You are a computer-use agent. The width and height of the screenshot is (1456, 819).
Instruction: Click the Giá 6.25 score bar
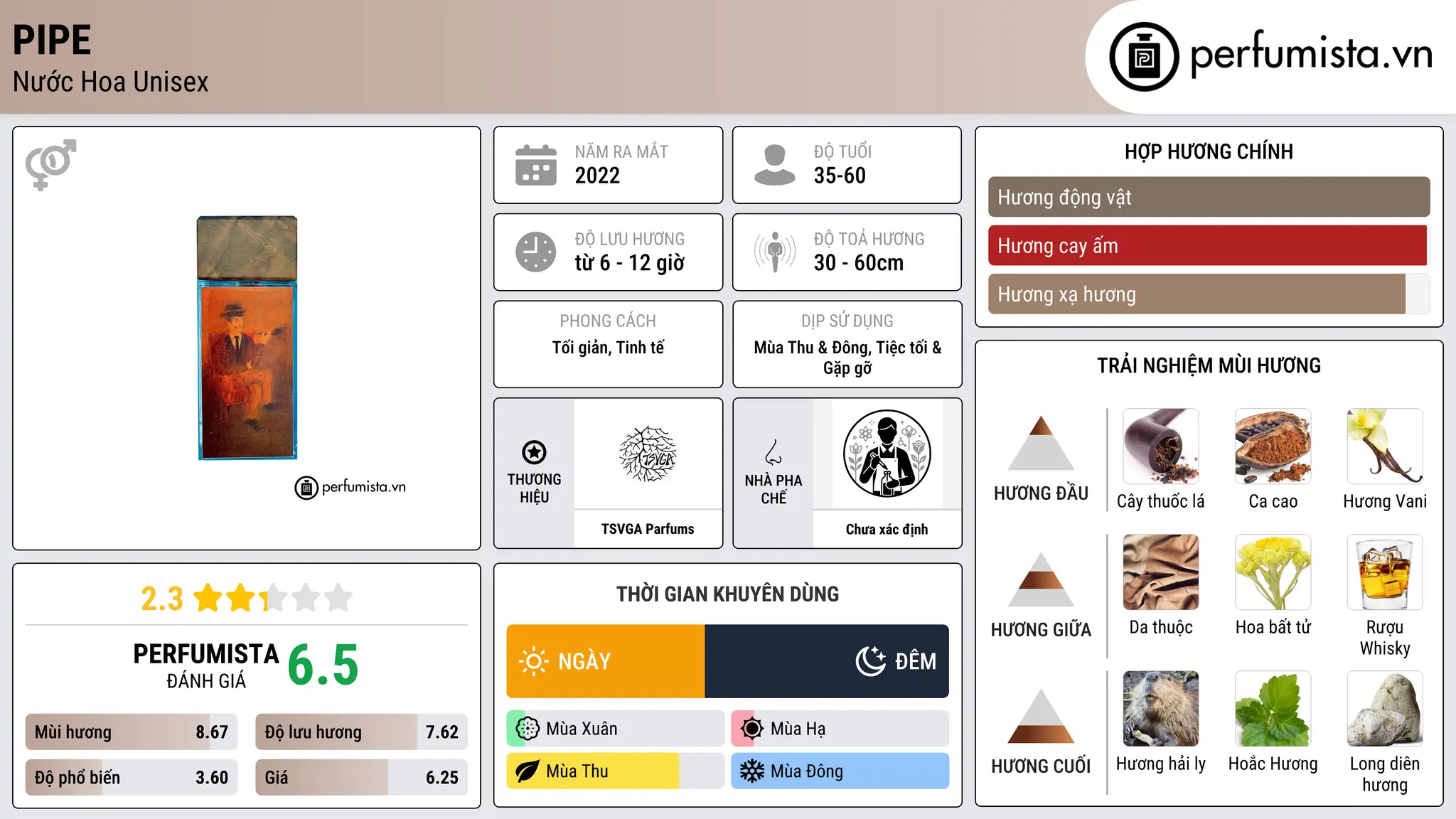[361, 777]
